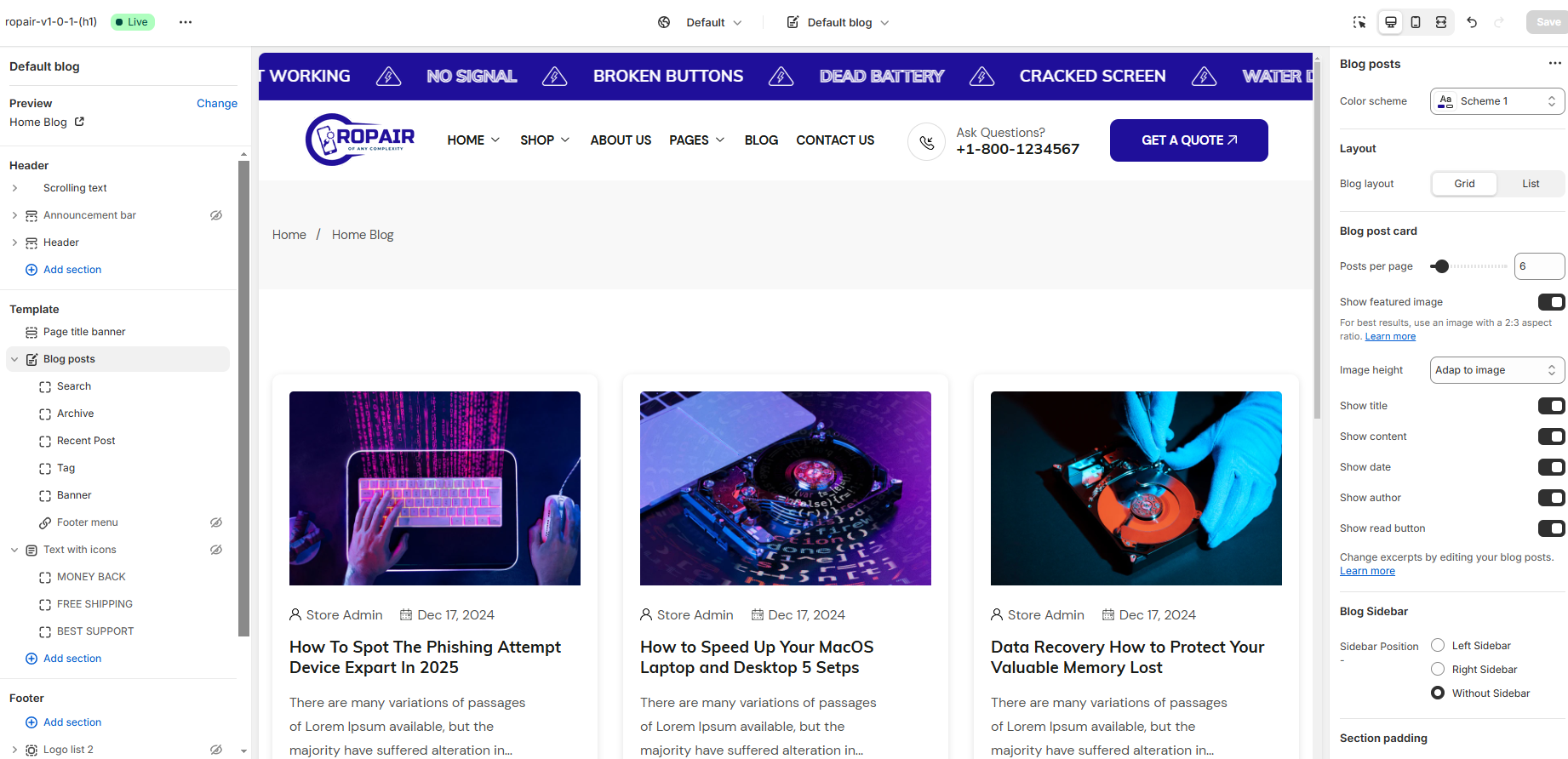Expand the Header section chevron

pos(14,243)
